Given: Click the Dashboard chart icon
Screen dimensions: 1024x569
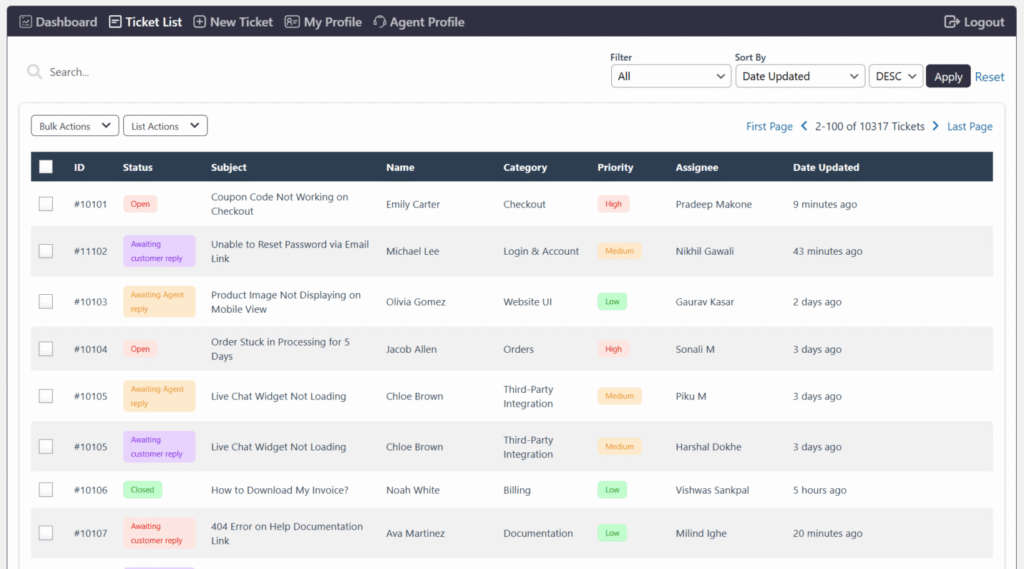Looking at the screenshot, I should [26, 22].
